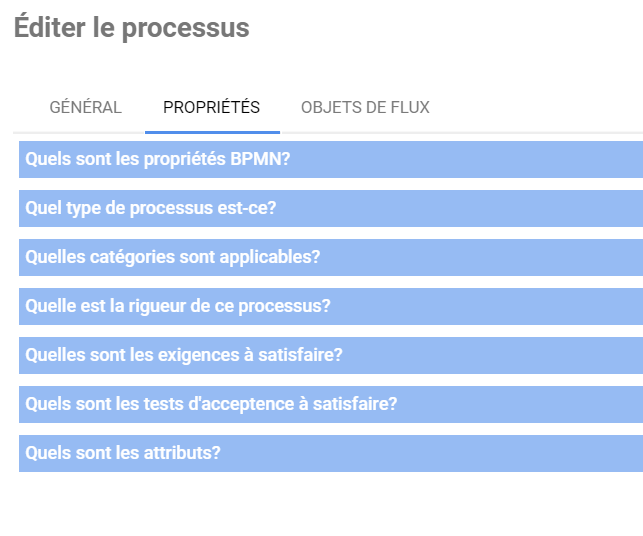Expand 'Quels sont les propriétés BPMN?' section
The width and height of the screenshot is (643, 536).
(x=330, y=159)
